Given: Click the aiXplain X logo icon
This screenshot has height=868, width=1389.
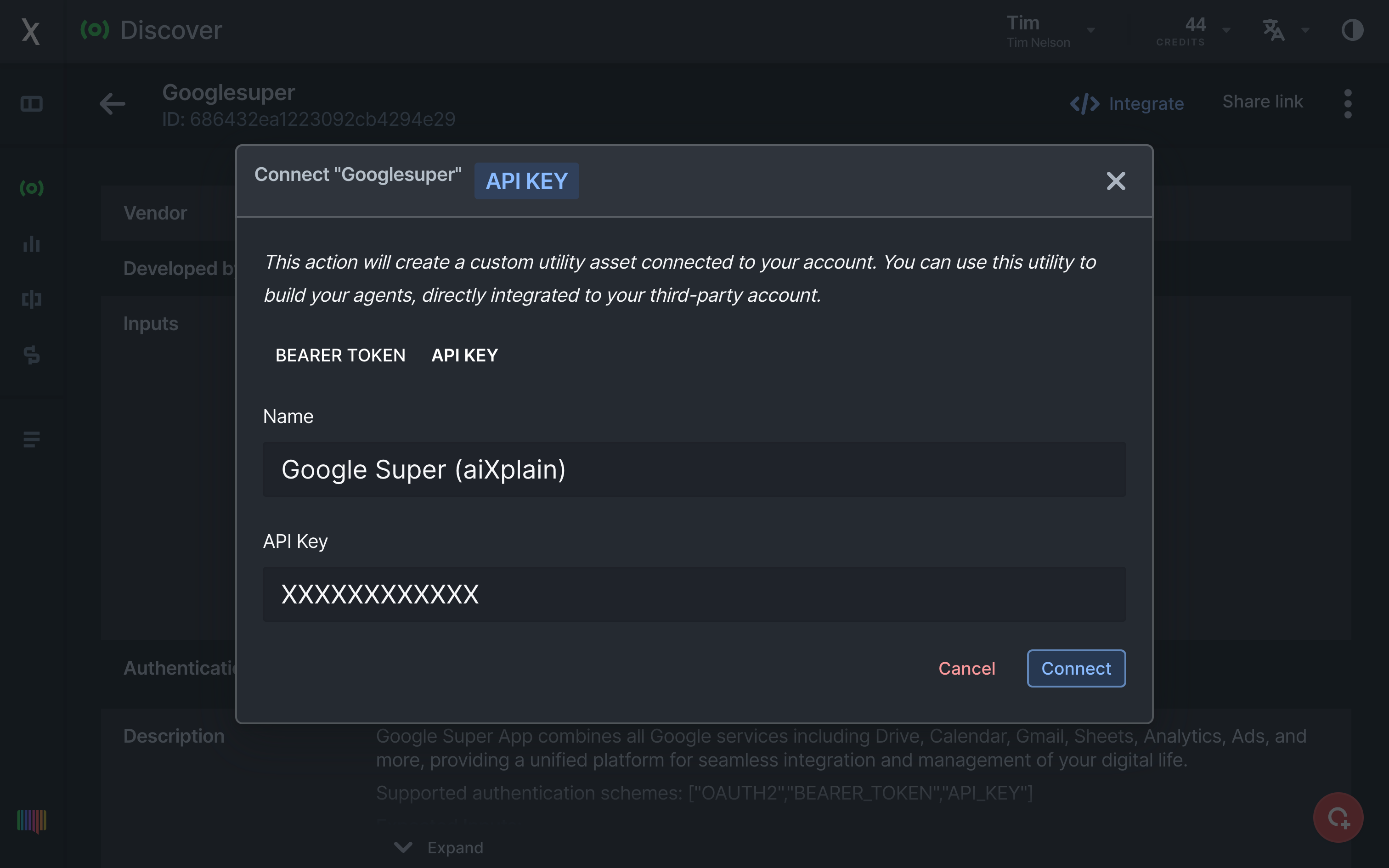Looking at the screenshot, I should pos(30,31).
